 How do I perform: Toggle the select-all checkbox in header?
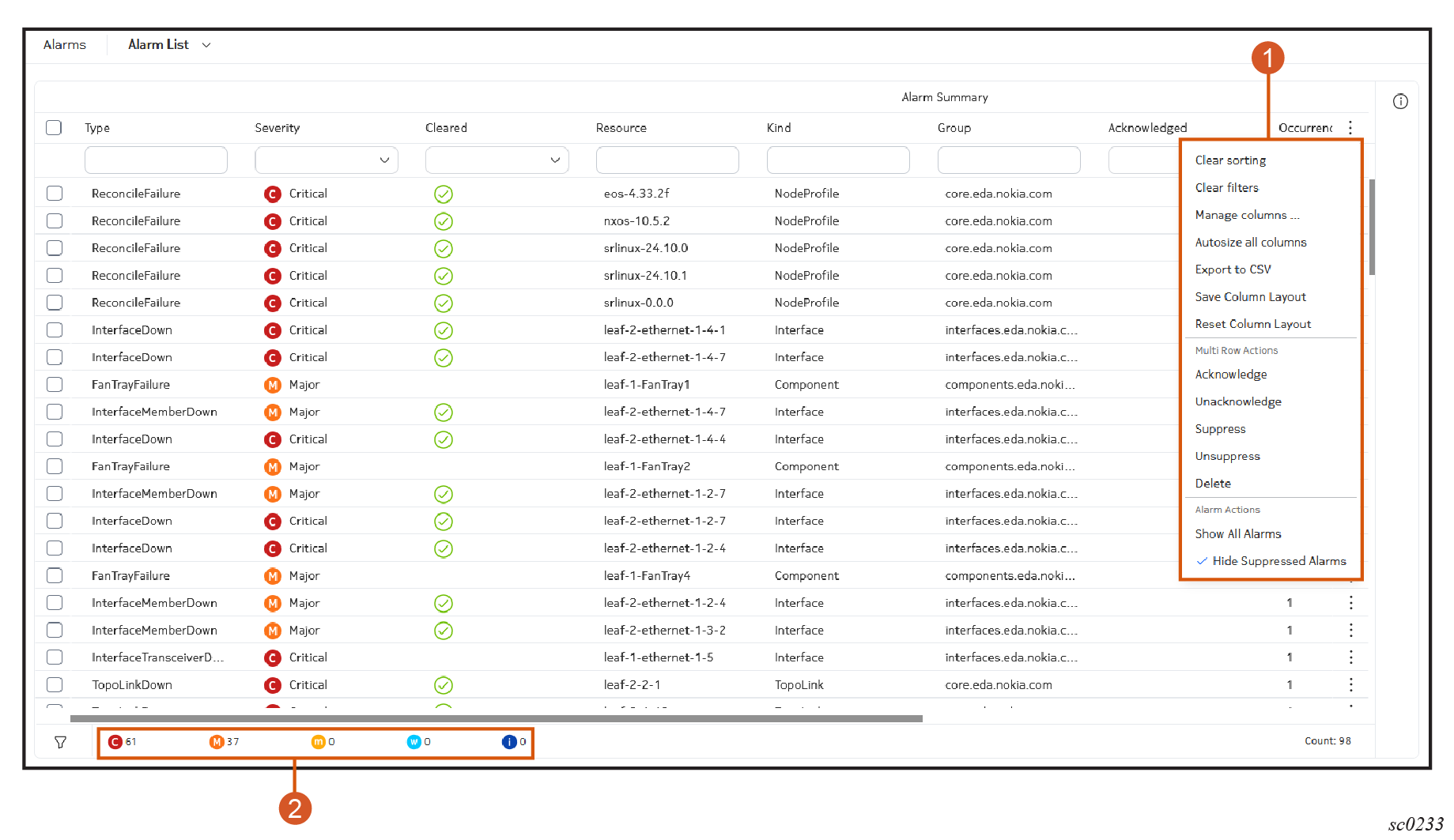click(x=54, y=127)
